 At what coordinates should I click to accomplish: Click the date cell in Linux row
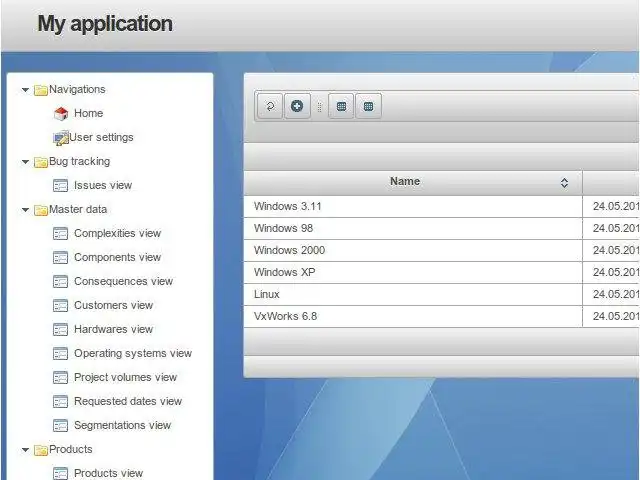pos(611,295)
